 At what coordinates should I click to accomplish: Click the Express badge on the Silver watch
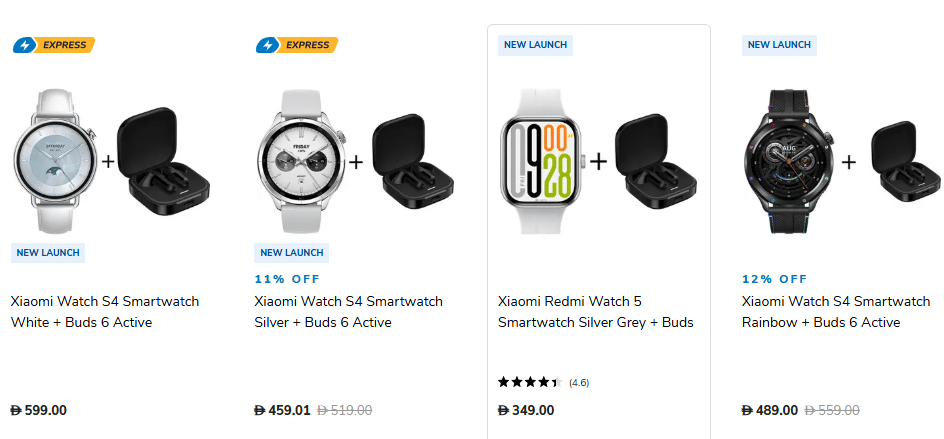coord(297,45)
